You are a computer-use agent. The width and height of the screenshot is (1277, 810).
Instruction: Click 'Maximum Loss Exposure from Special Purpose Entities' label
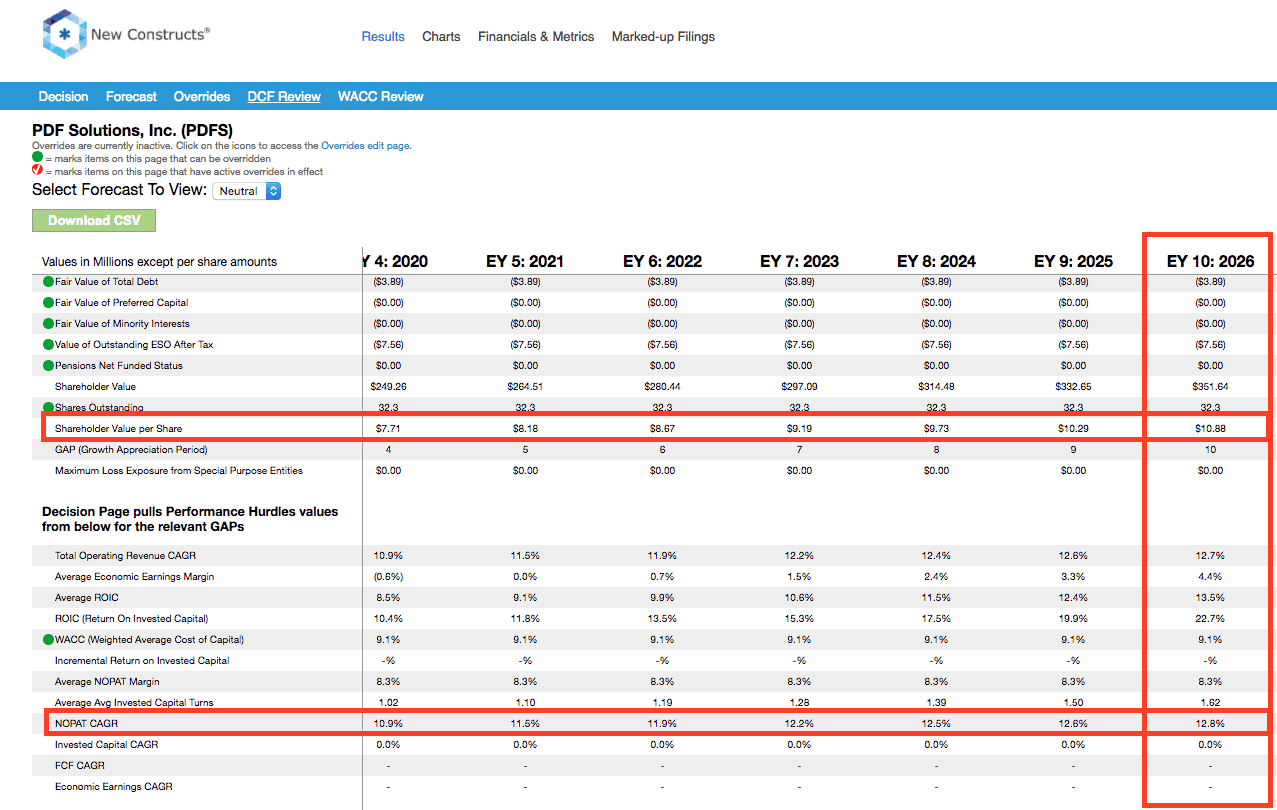tap(179, 471)
